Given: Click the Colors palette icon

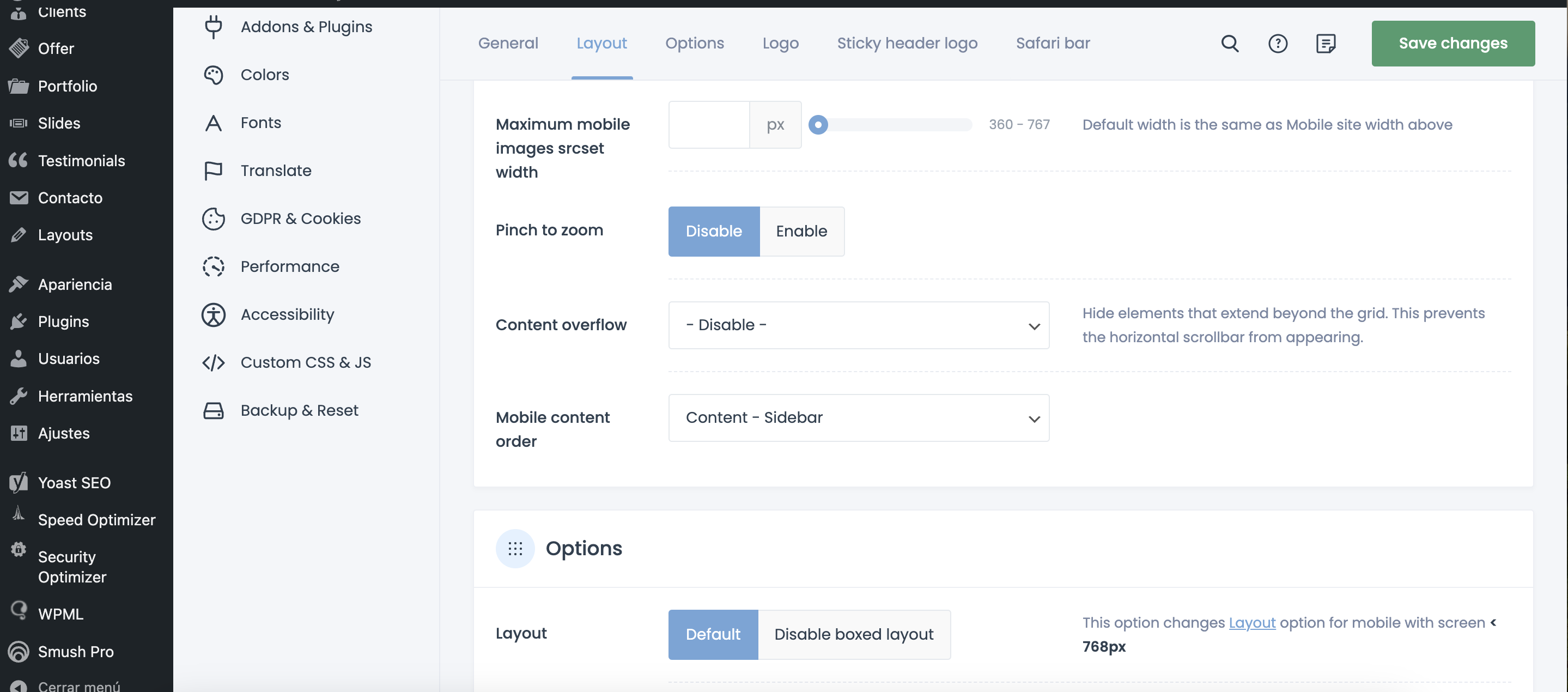Looking at the screenshot, I should click(x=213, y=75).
